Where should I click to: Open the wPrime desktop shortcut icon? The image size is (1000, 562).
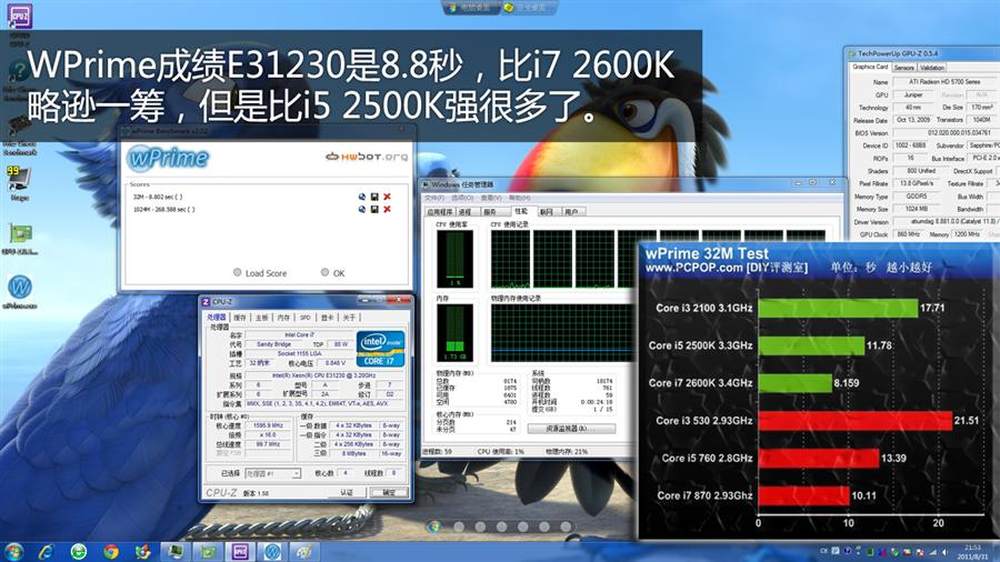[20, 288]
